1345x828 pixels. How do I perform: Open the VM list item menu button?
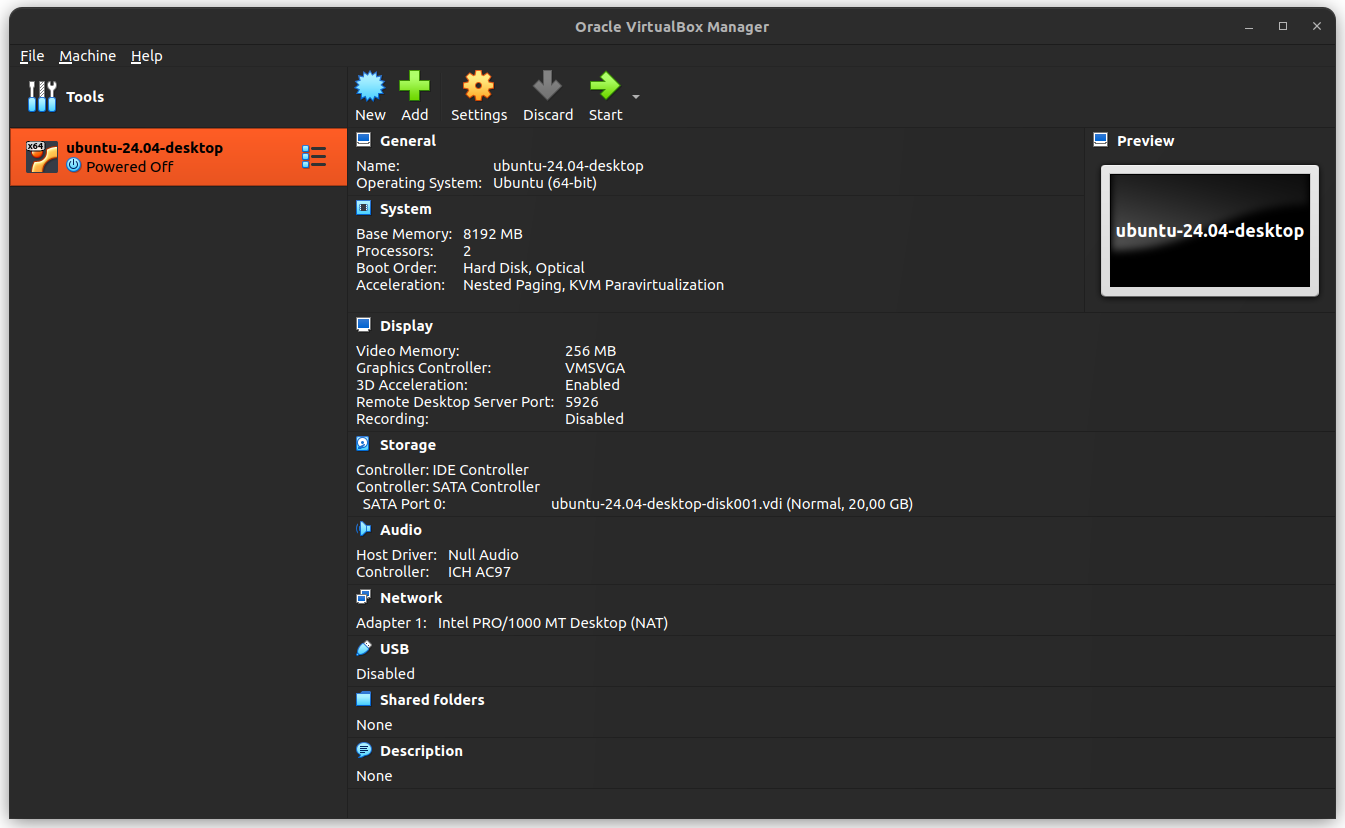314,156
